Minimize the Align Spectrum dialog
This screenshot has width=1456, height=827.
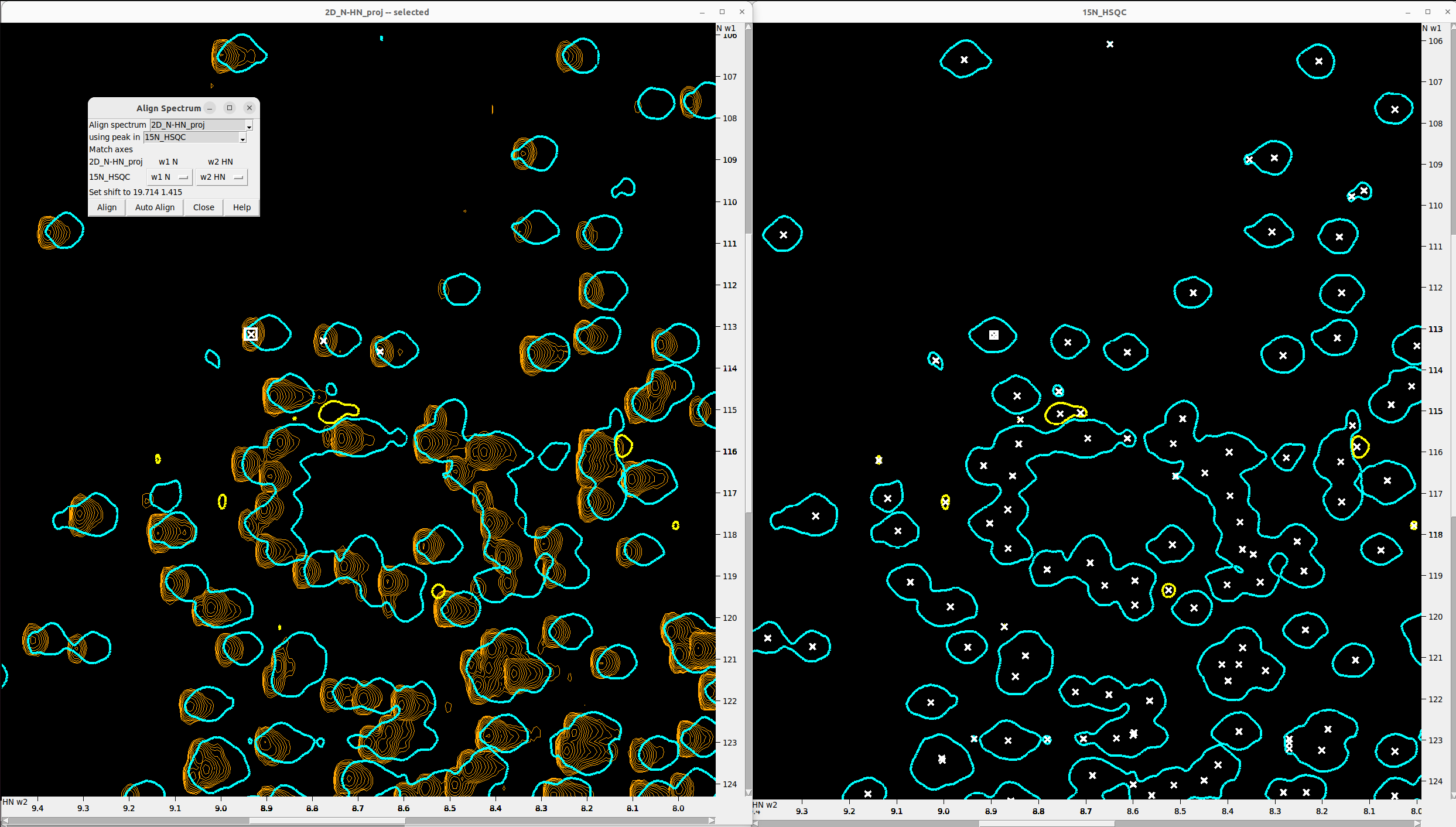210,108
